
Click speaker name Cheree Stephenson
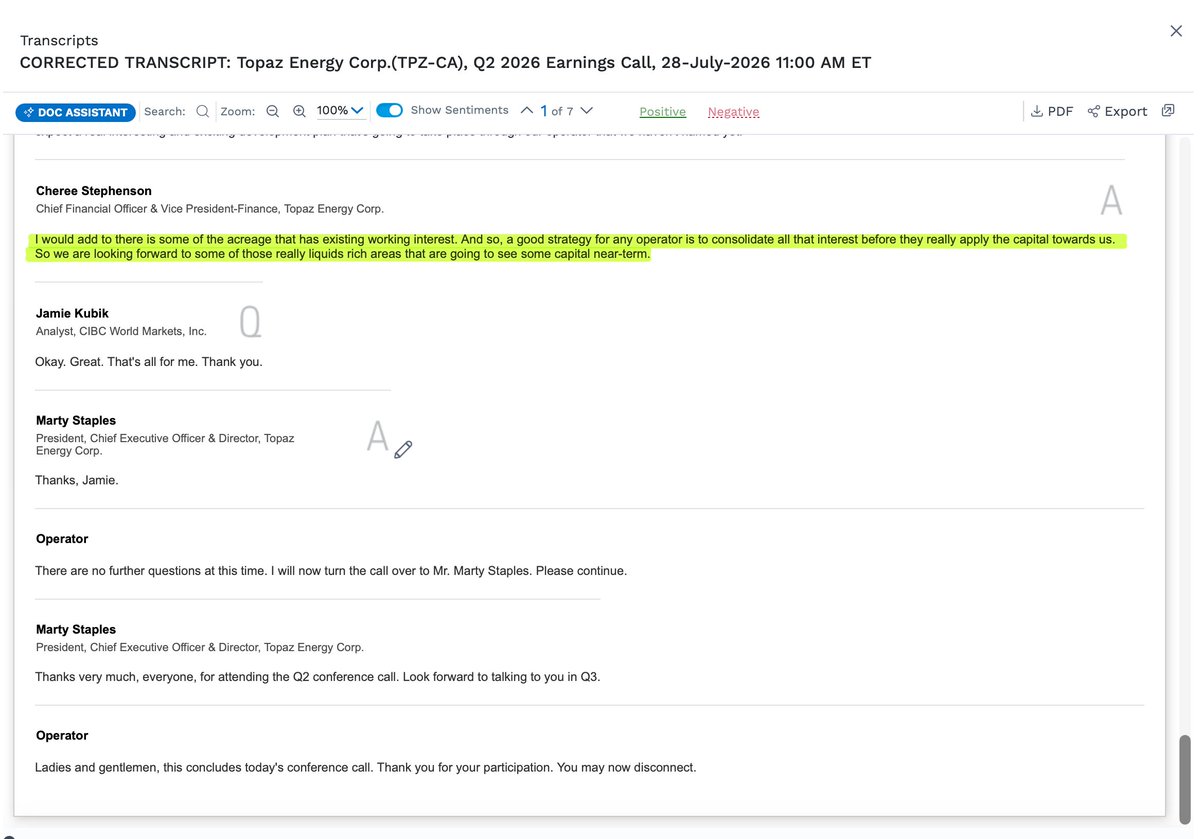94,191
